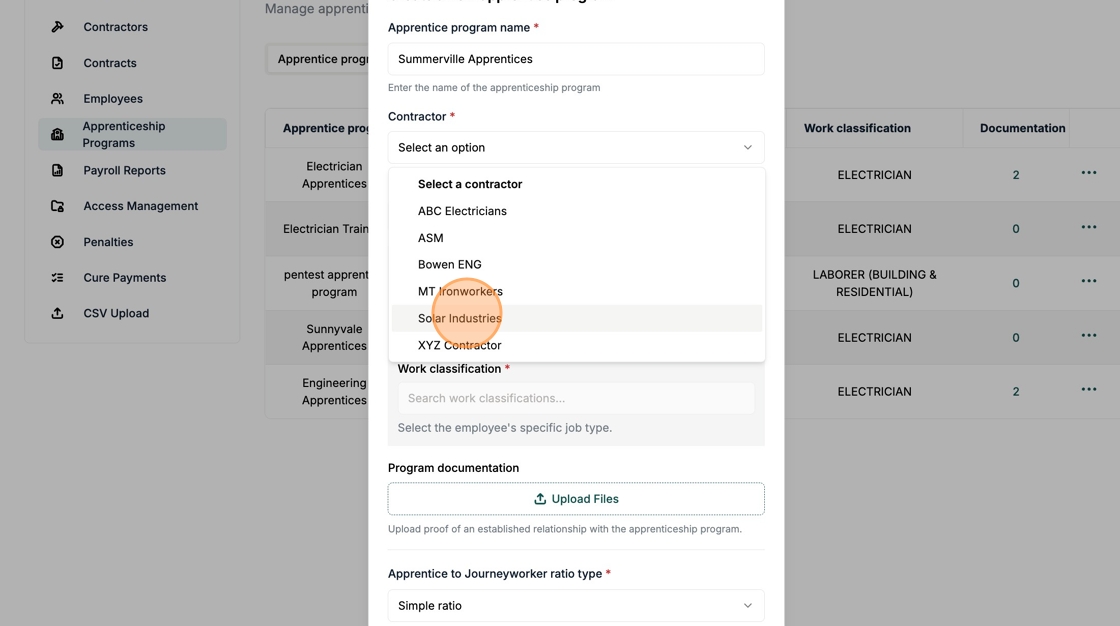Screen dimensions: 1120x626
Task: Click the CSV Upload arrow icon
Action: 57,313
